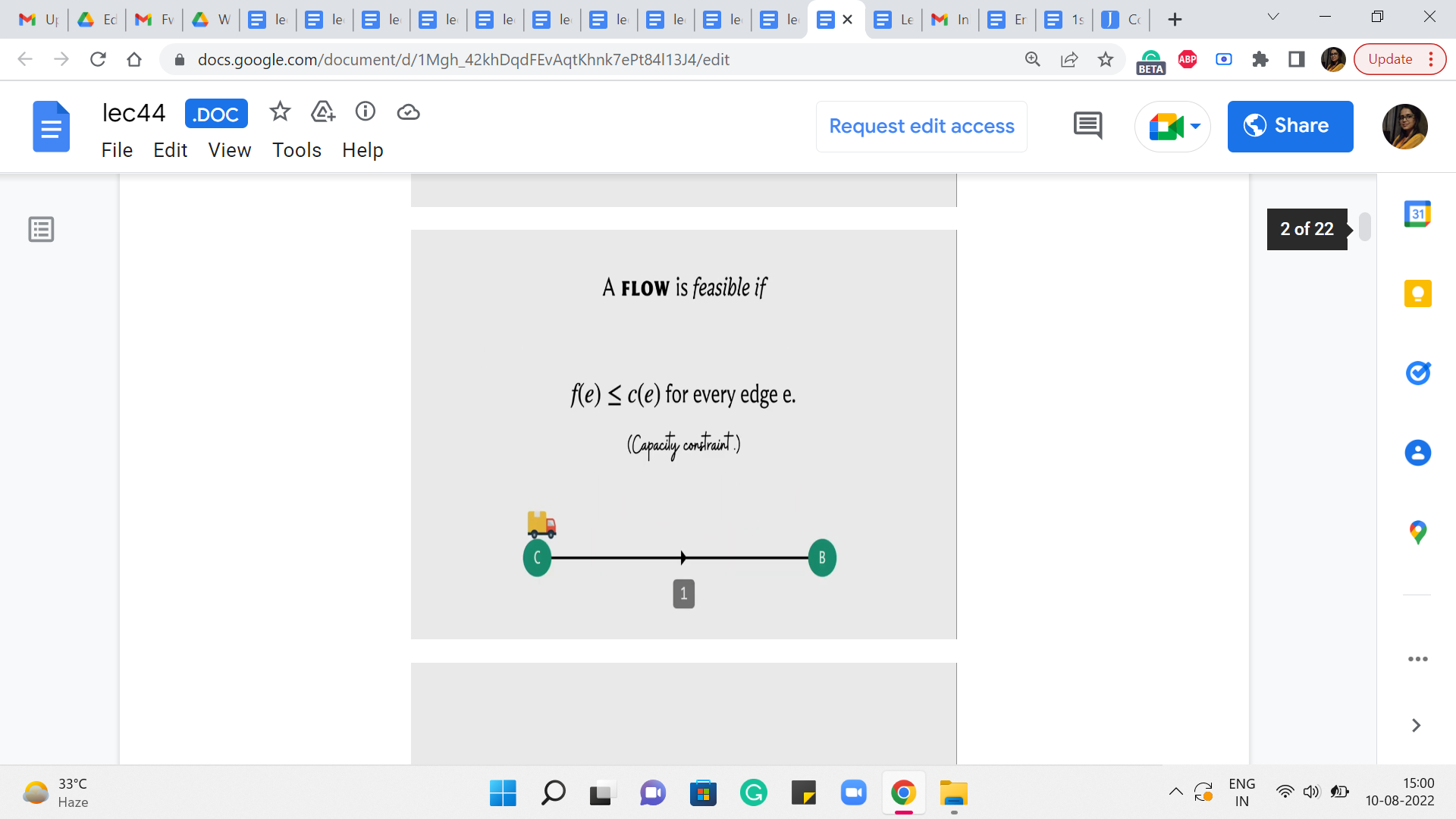The image size is (1456, 819).
Task: Check cloud document status icon
Action: coord(408,112)
